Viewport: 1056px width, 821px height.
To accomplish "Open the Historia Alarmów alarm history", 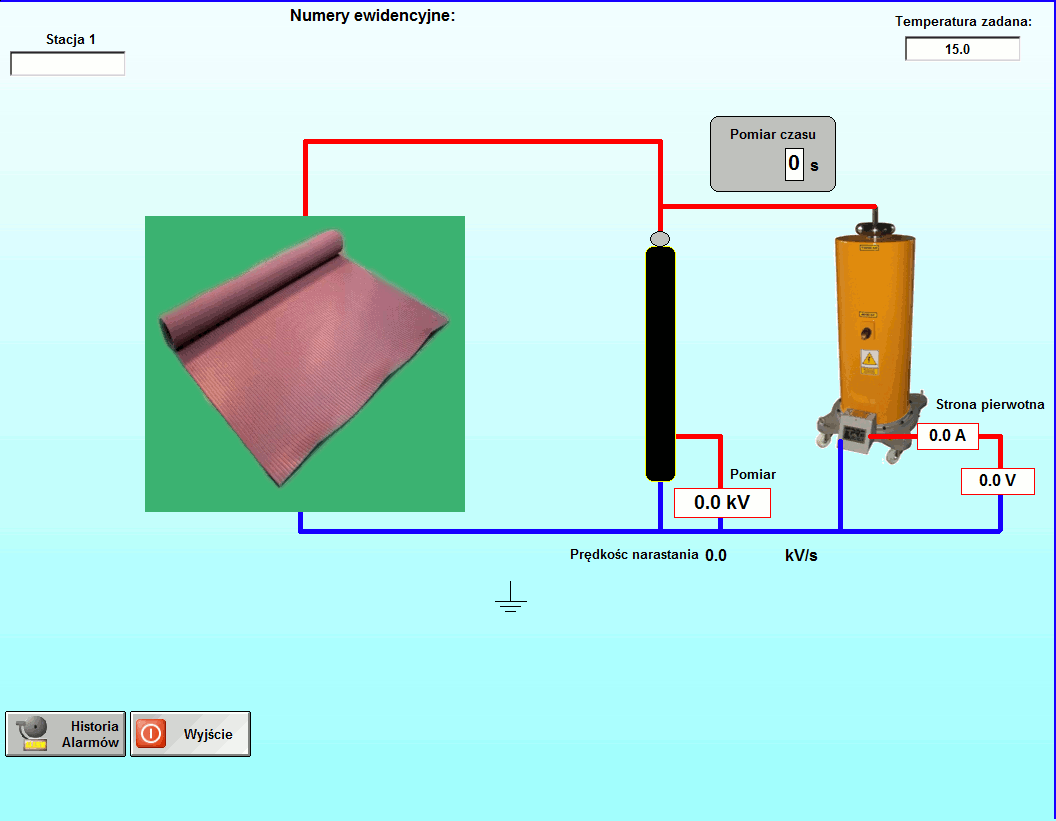I will coord(65,734).
